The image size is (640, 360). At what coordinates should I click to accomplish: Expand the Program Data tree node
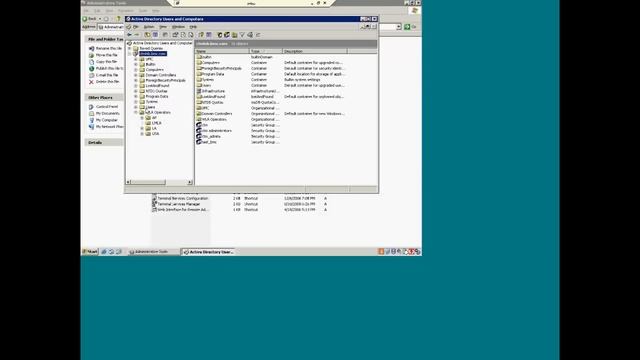[136, 96]
